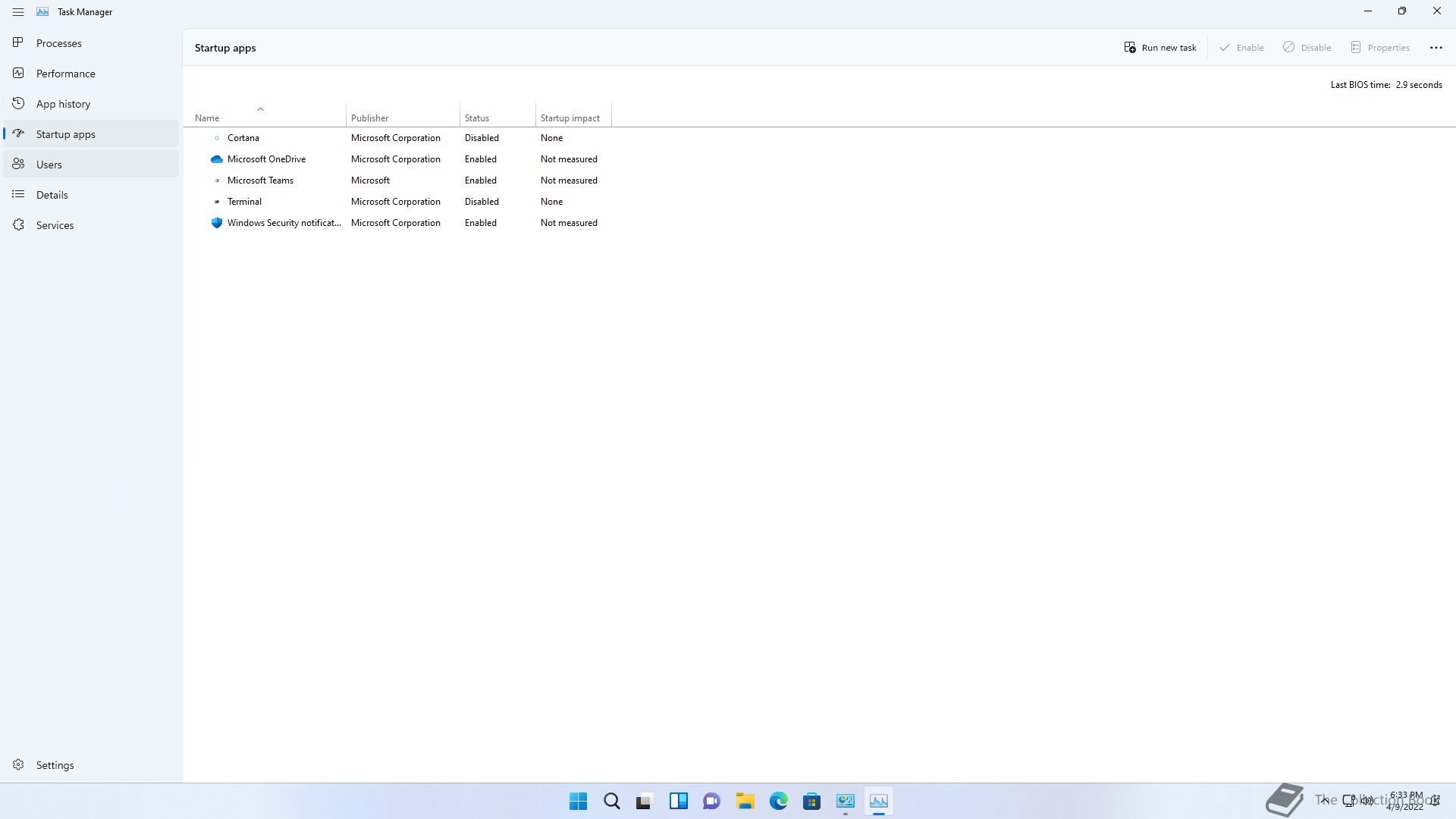Click the Microsoft Teams row icon
This screenshot has height=819, width=1456.
point(217,180)
